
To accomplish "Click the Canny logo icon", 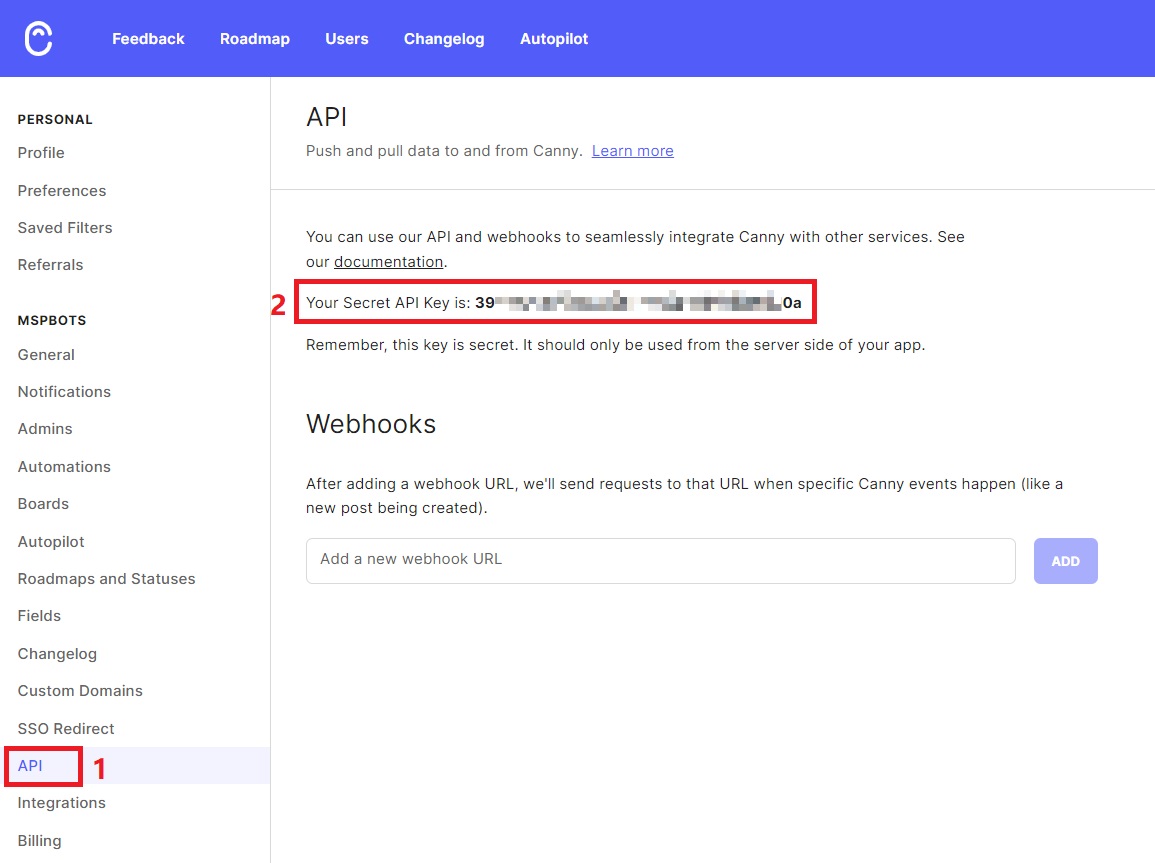I will (x=38, y=39).
